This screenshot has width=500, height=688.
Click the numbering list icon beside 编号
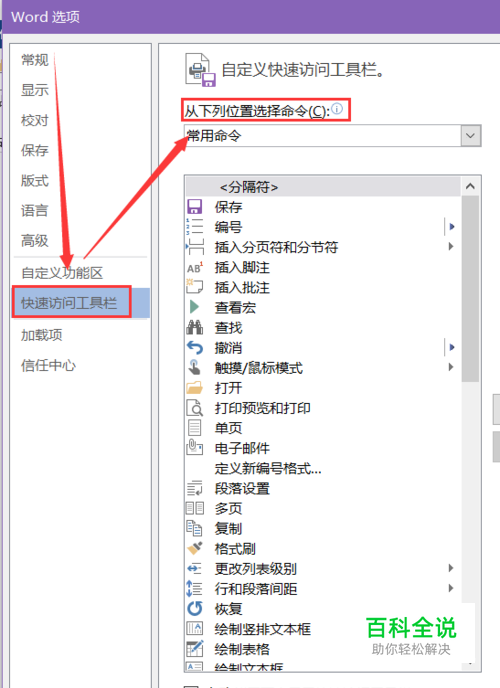(194, 227)
